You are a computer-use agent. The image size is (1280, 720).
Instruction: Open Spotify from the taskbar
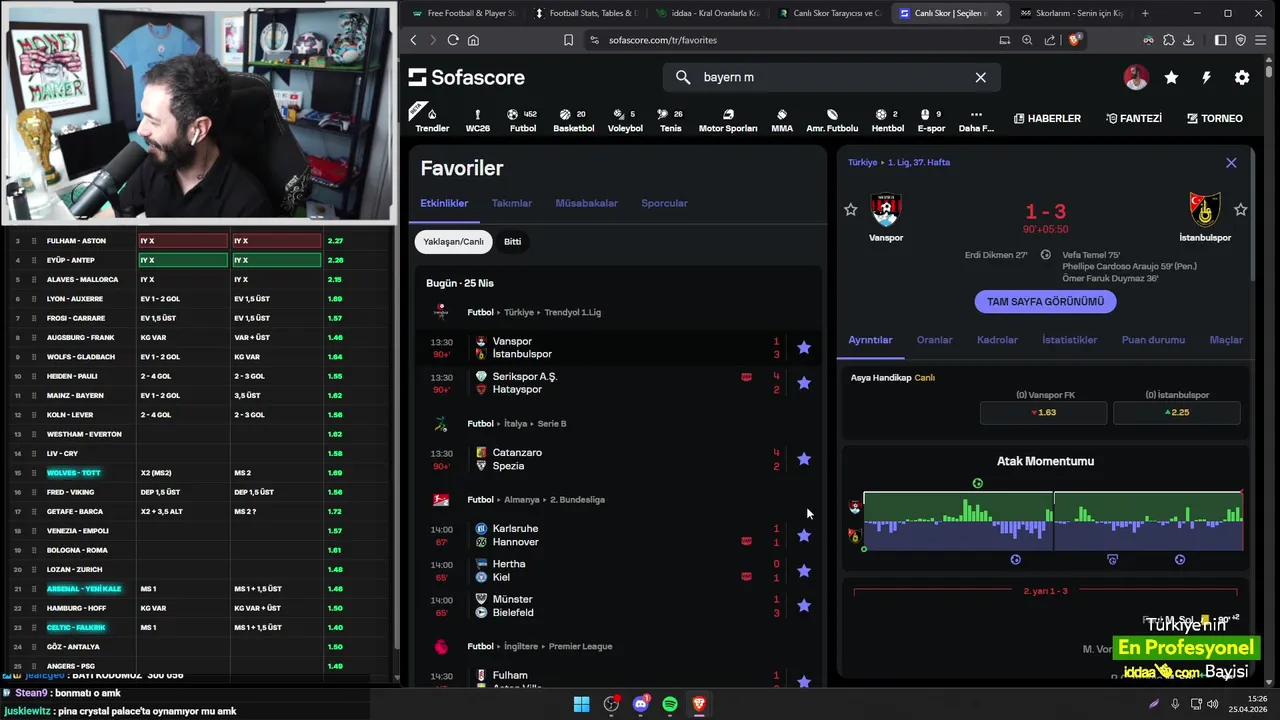coord(670,704)
